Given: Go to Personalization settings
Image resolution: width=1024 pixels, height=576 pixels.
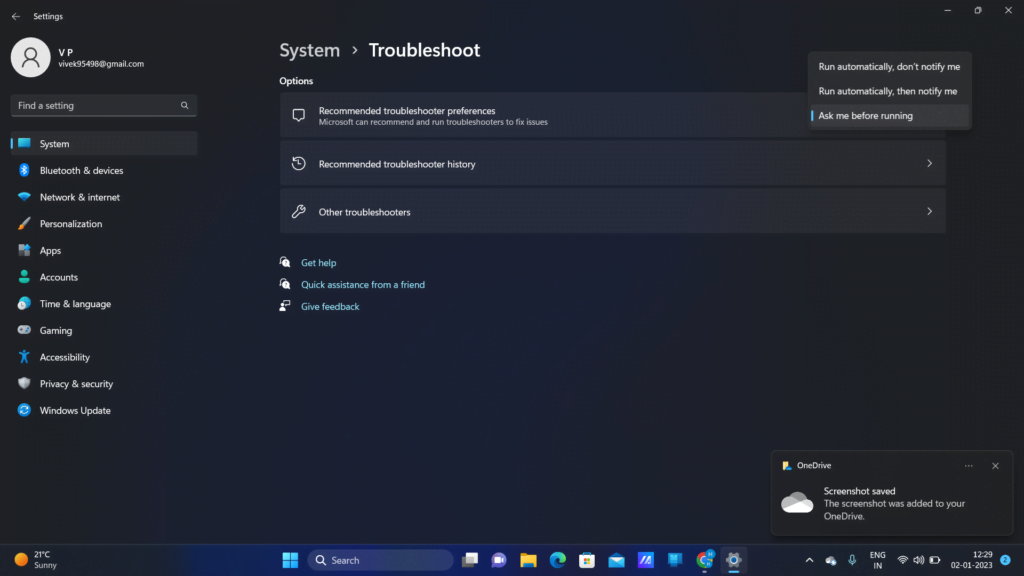Looking at the screenshot, I should coord(104,224).
